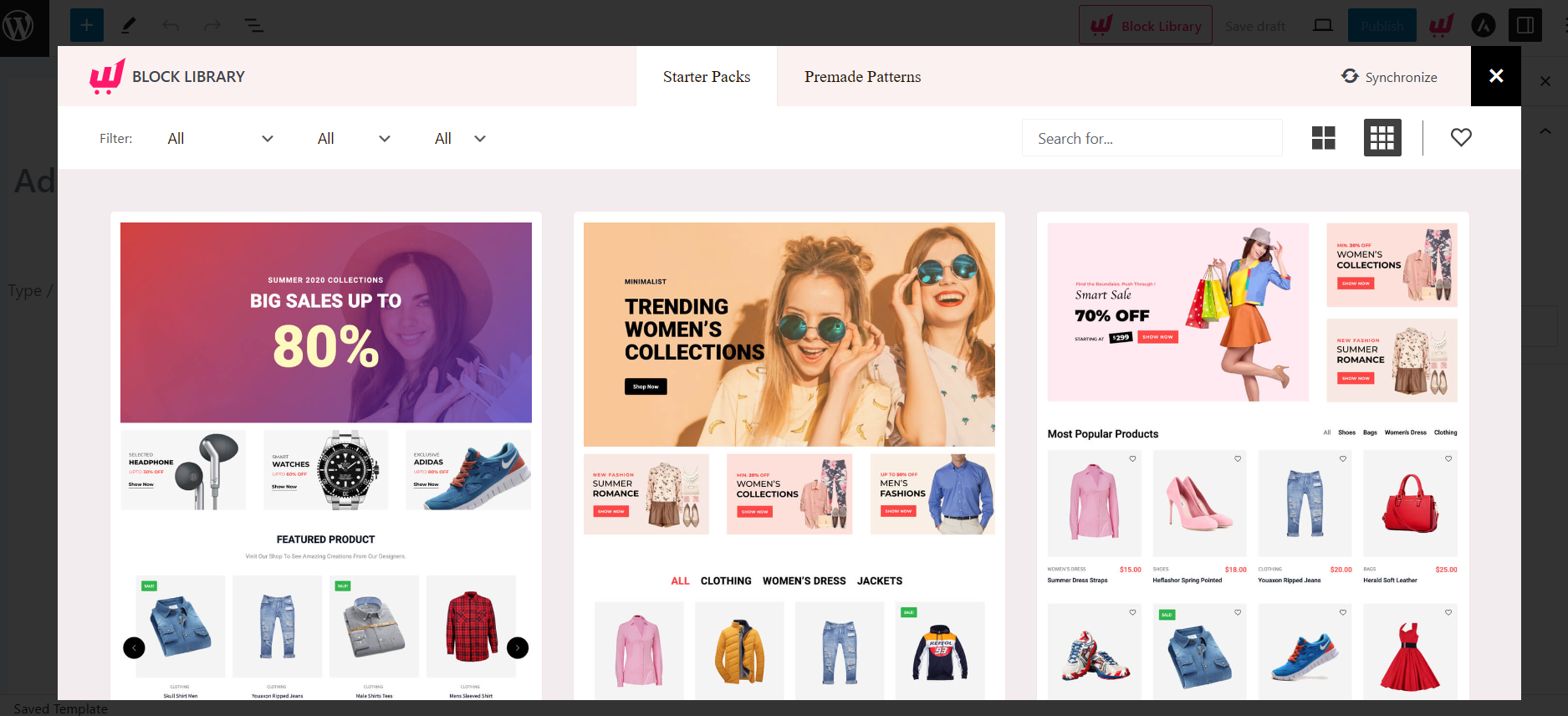Open the second All filter dropdown
1568x716 pixels.
354,138
